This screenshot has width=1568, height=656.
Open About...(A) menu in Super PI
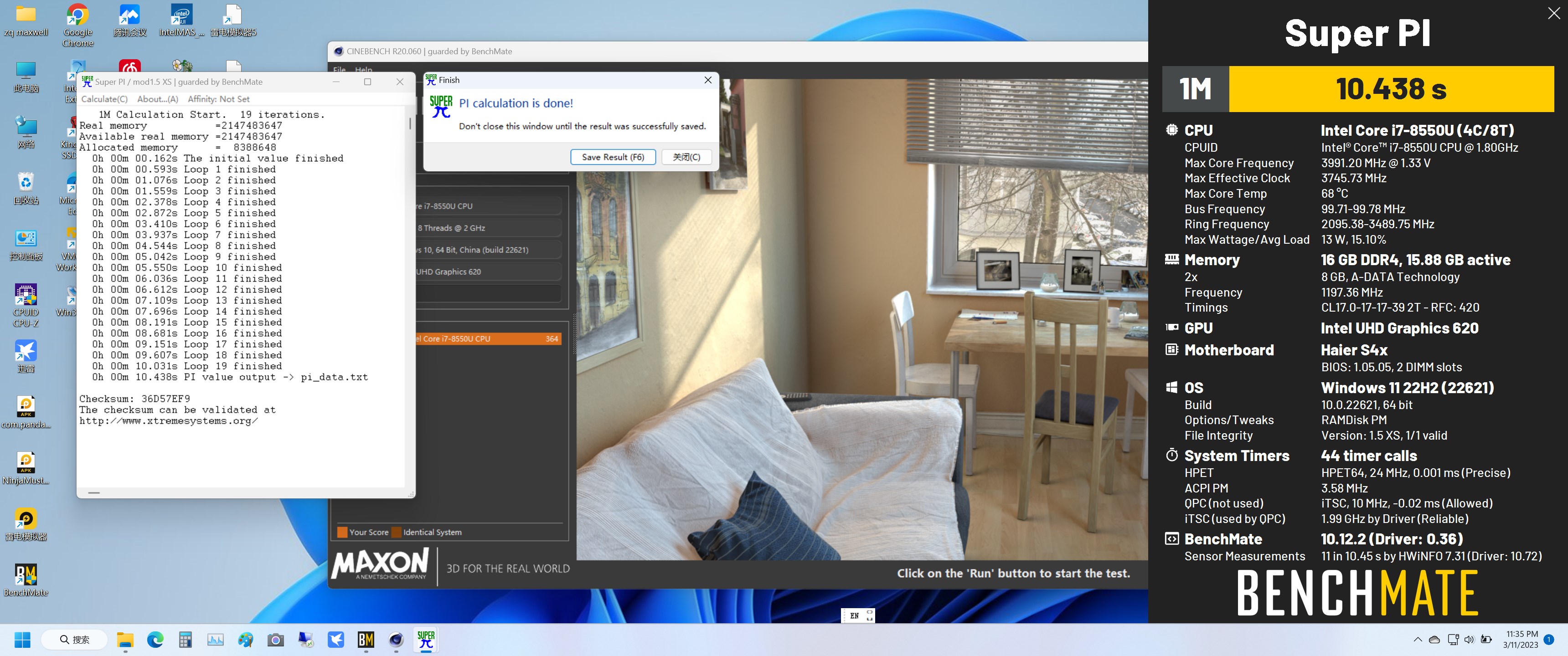158,99
